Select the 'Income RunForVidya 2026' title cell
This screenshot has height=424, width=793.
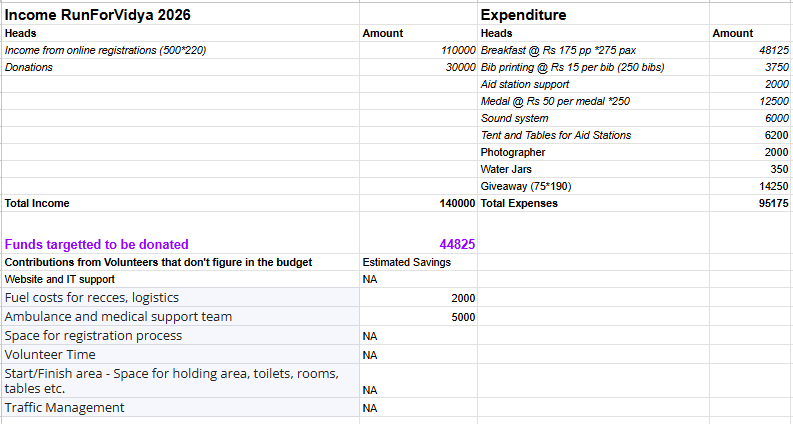[x=98, y=15]
